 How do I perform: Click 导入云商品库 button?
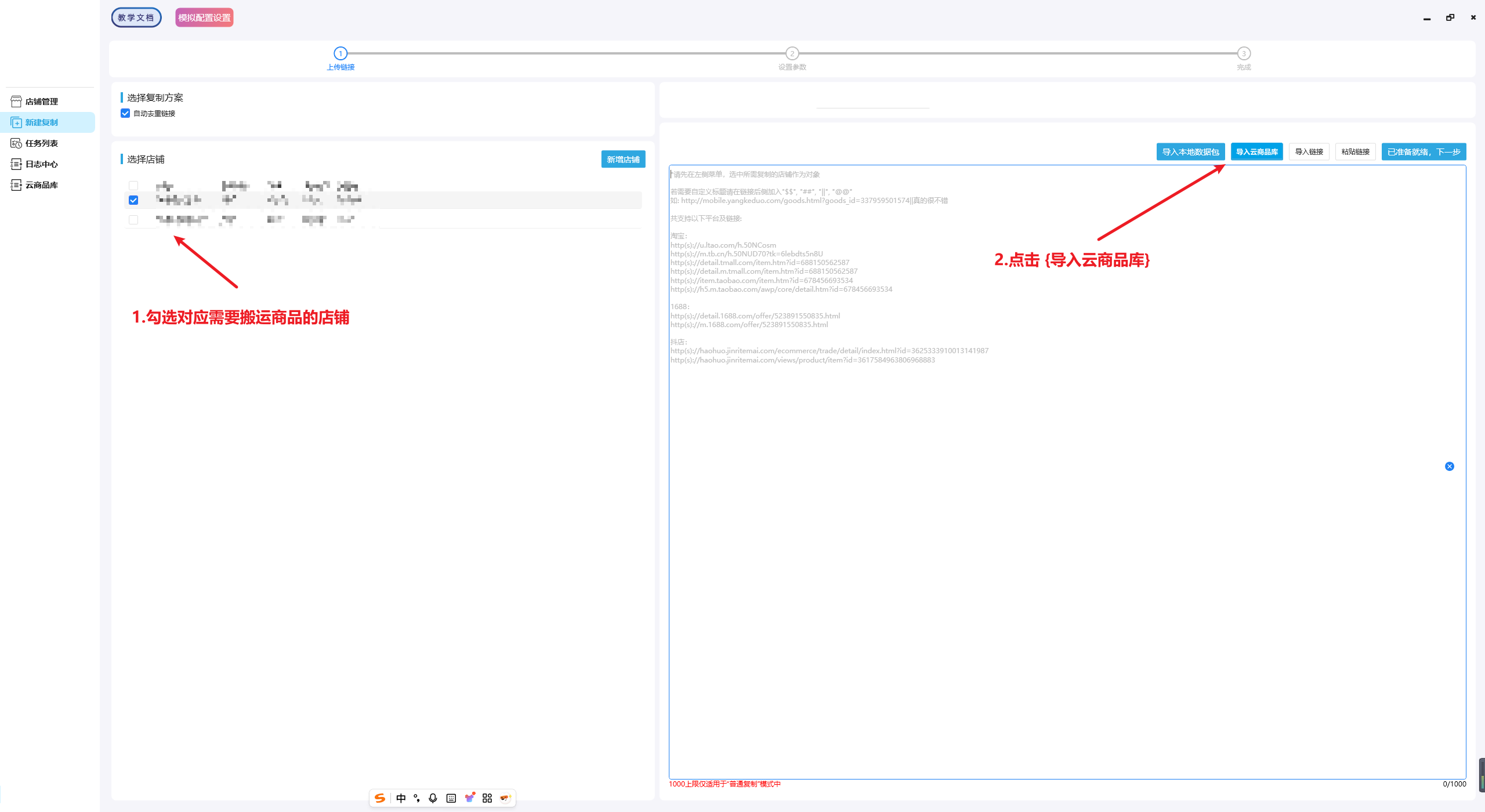pyautogui.click(x=1256, y=151)
